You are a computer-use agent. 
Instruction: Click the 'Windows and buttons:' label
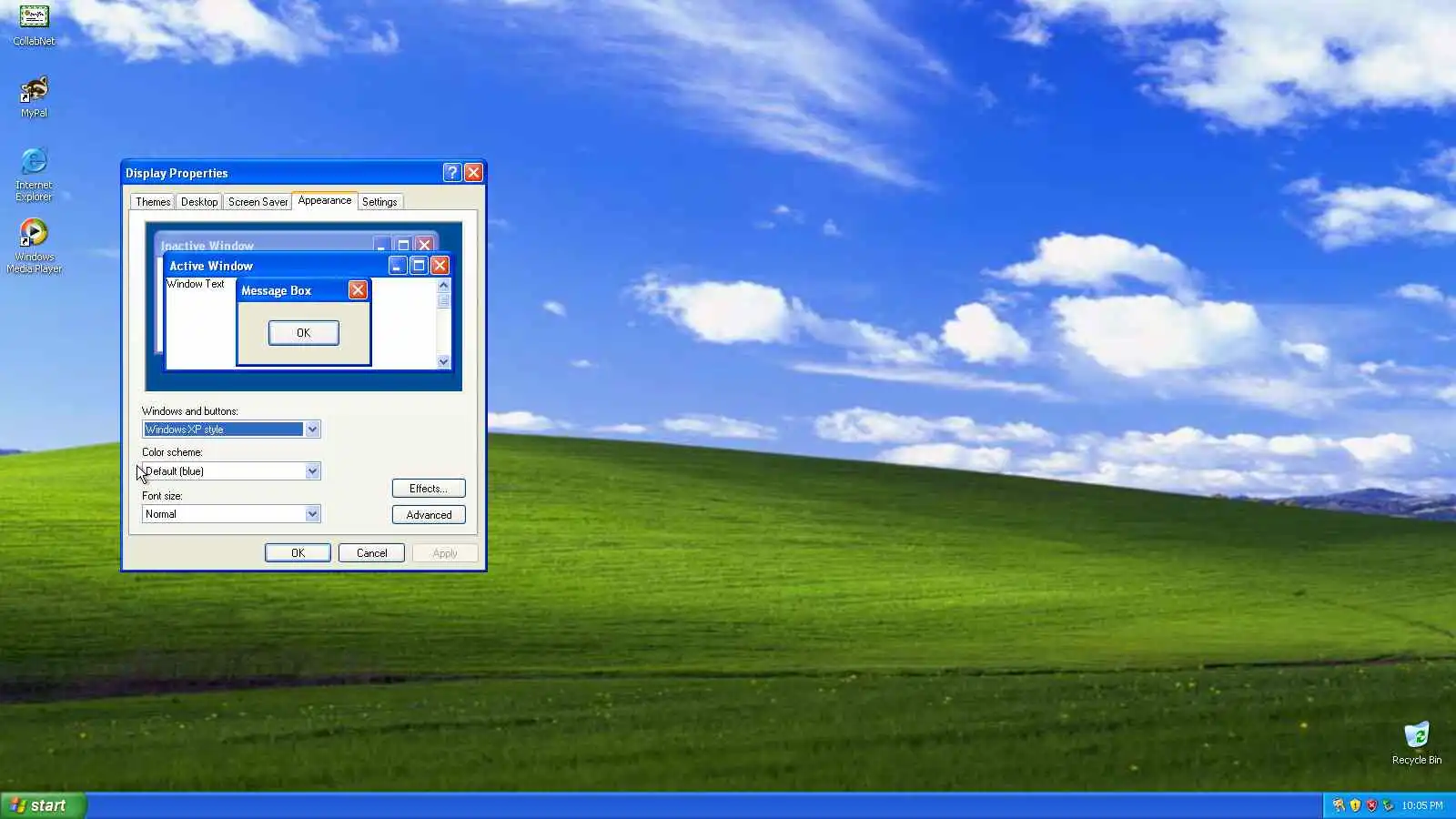pyautogui.click(x=190, y=411)
